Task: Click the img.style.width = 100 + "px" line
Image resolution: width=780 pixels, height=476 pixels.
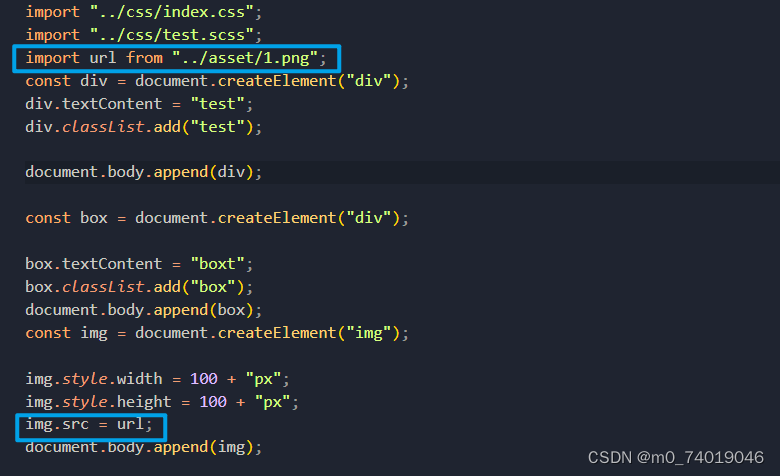Action: (x=157, y=379)
